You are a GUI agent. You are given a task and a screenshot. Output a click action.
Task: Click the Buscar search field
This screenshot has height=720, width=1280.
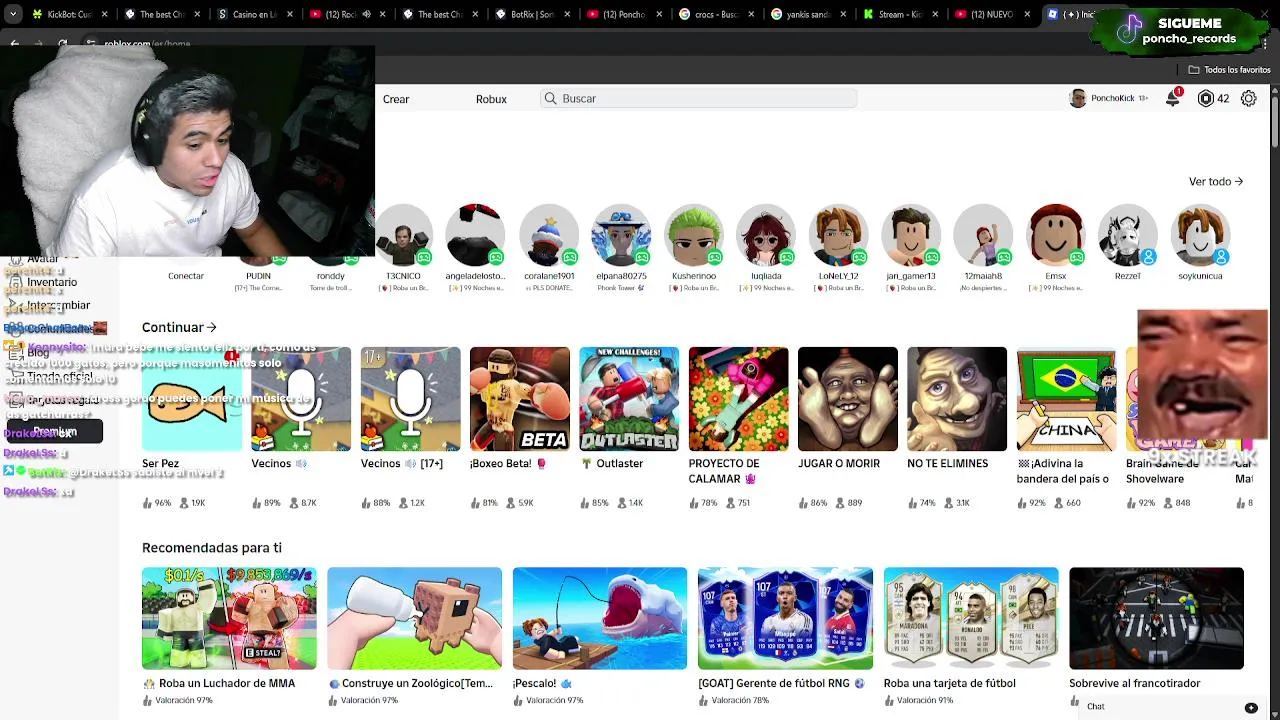click(699, 99)
